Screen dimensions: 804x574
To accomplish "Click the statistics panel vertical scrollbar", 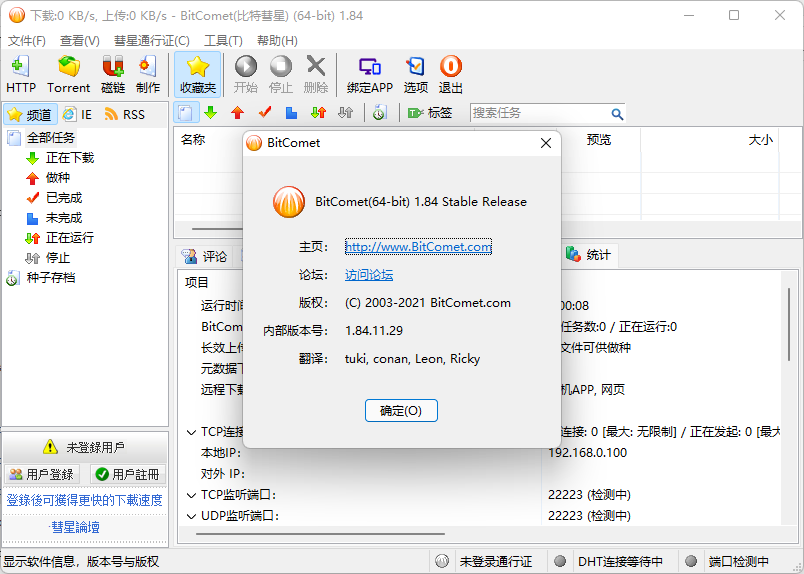I will pos(789,324).
